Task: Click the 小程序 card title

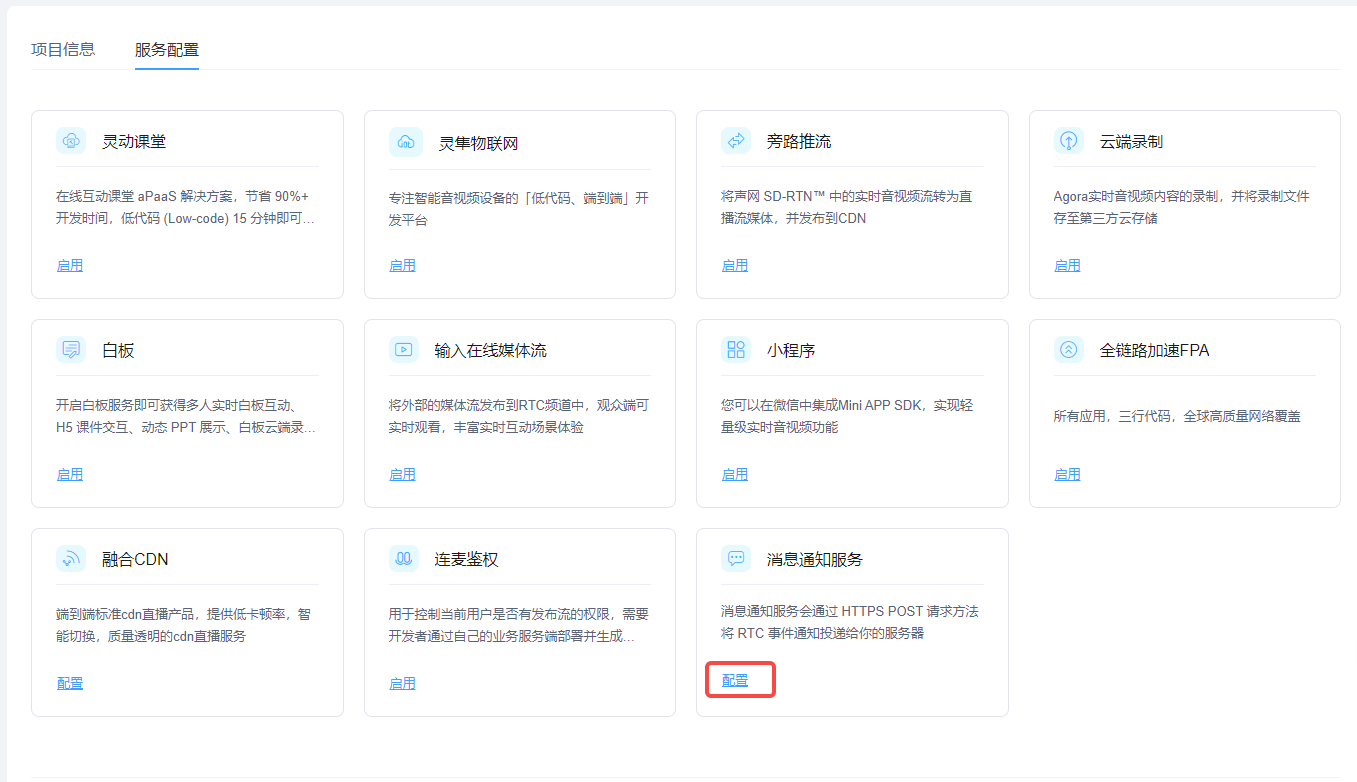Action: pos(791,350)
